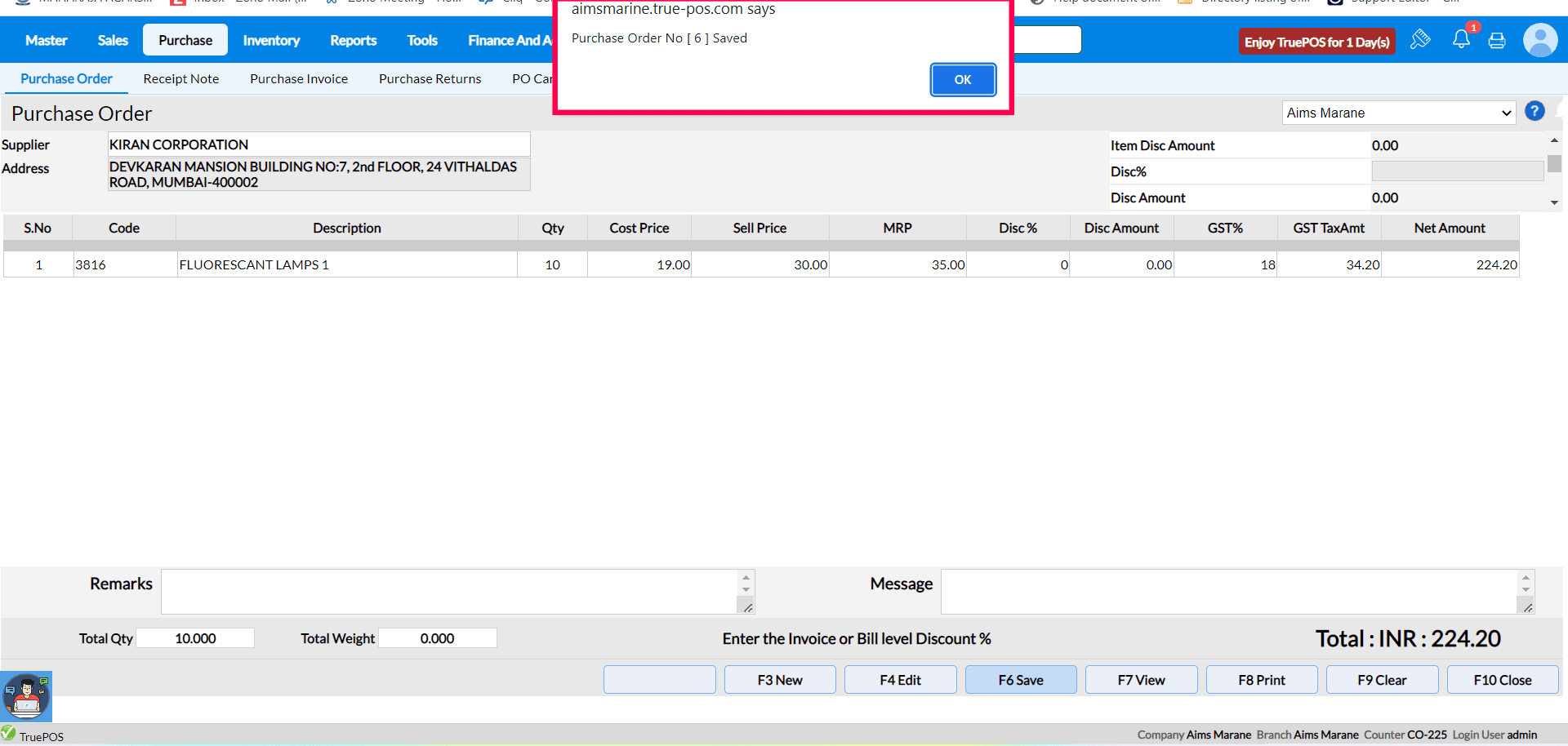Open the Reports menu
The height and width of the screenshot is (746, 1568).
(354, 40)
